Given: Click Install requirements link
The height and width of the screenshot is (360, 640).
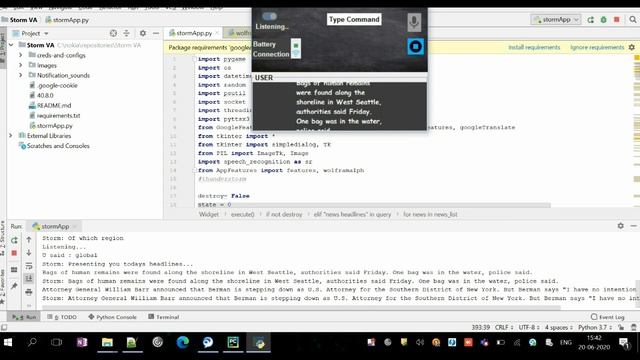Looking at the screenshot, I should click(534, 47).
